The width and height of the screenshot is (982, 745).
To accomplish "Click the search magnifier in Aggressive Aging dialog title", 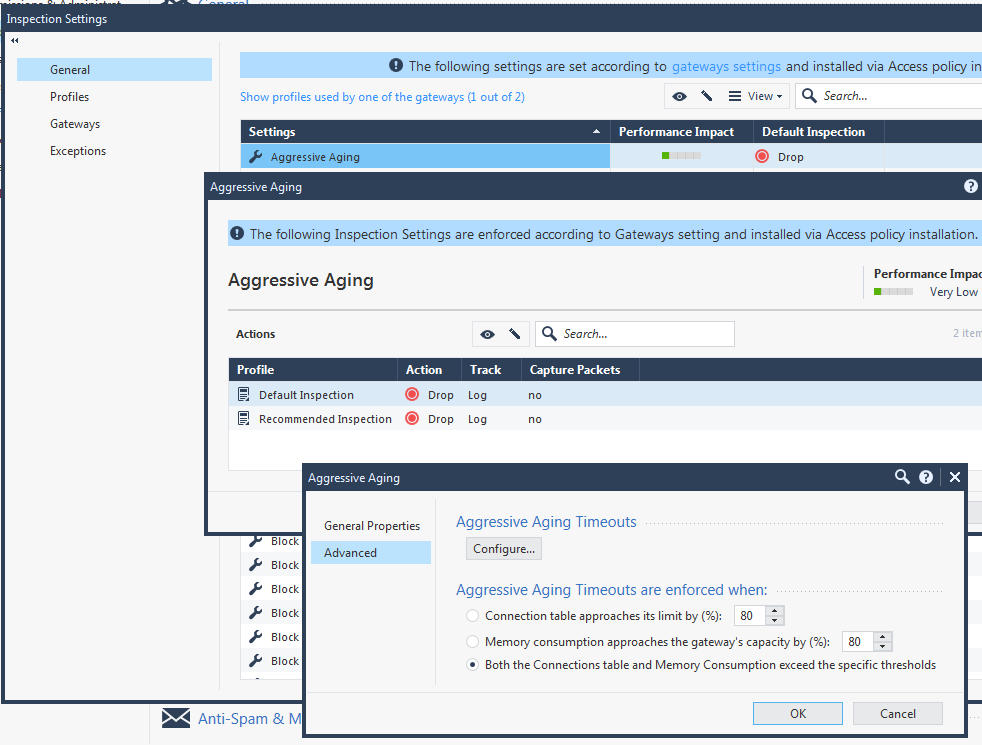I will [x=902, y=478].
